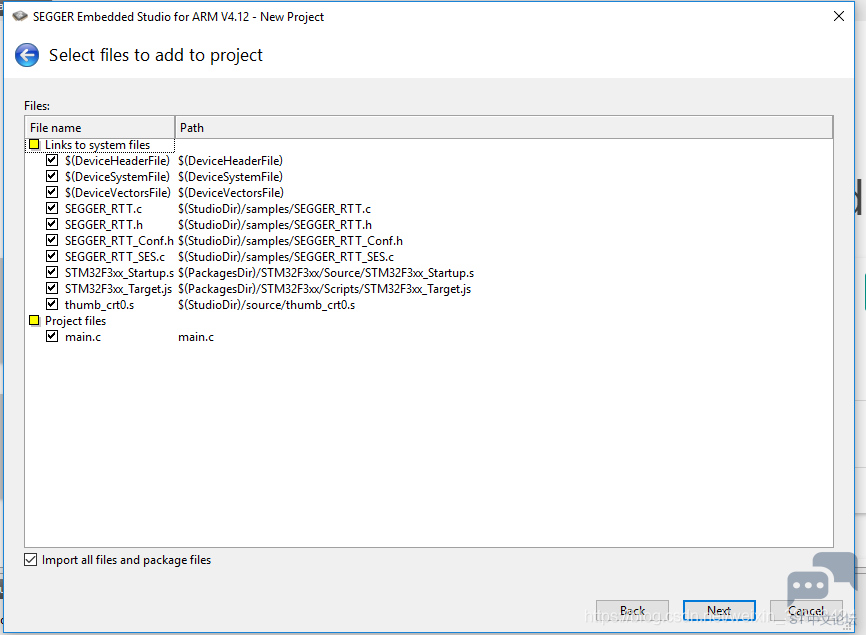
Task: Cancel the New Project wizard
Action: click(806, 611)
